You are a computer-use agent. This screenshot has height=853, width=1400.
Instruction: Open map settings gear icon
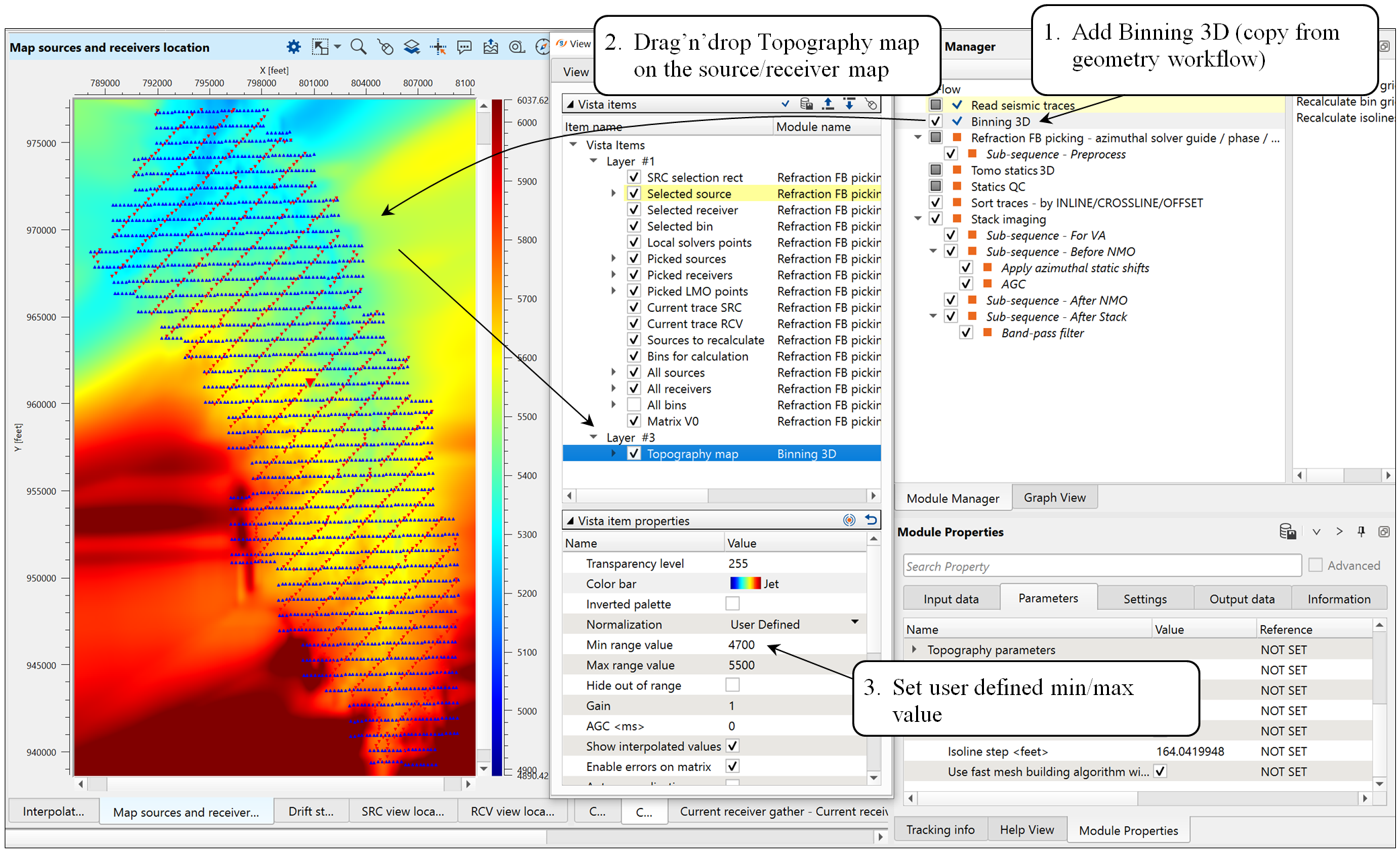[294, 47]
